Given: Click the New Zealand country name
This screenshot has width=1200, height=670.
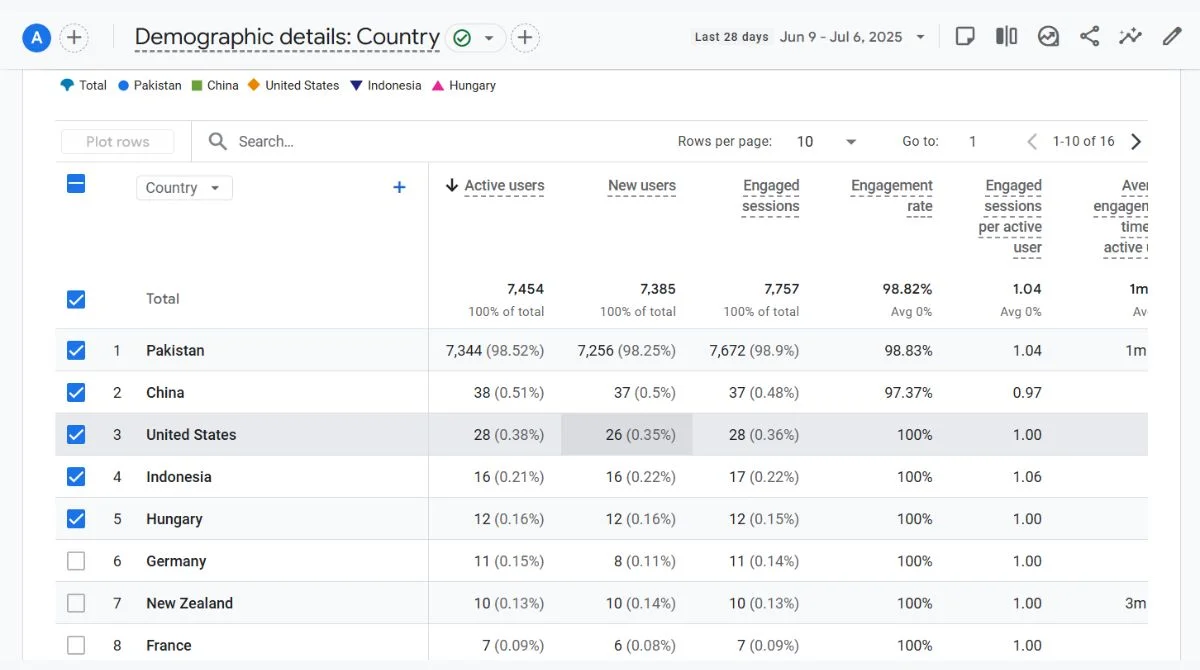Looking at the screenshot, I should click(189, 603).
